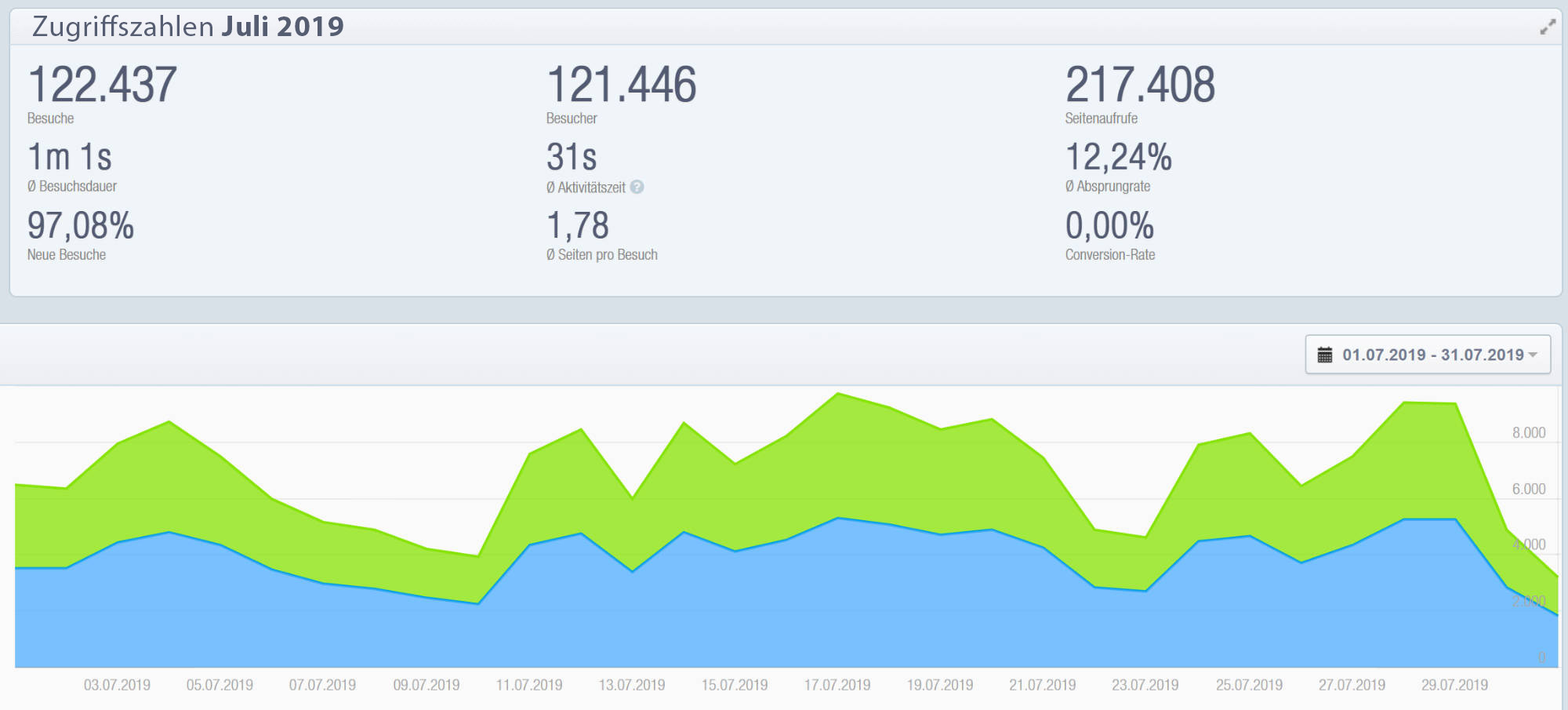Click the 8.000 y-axis label
1568x710 pixels.
click(x=1528, y=433)
